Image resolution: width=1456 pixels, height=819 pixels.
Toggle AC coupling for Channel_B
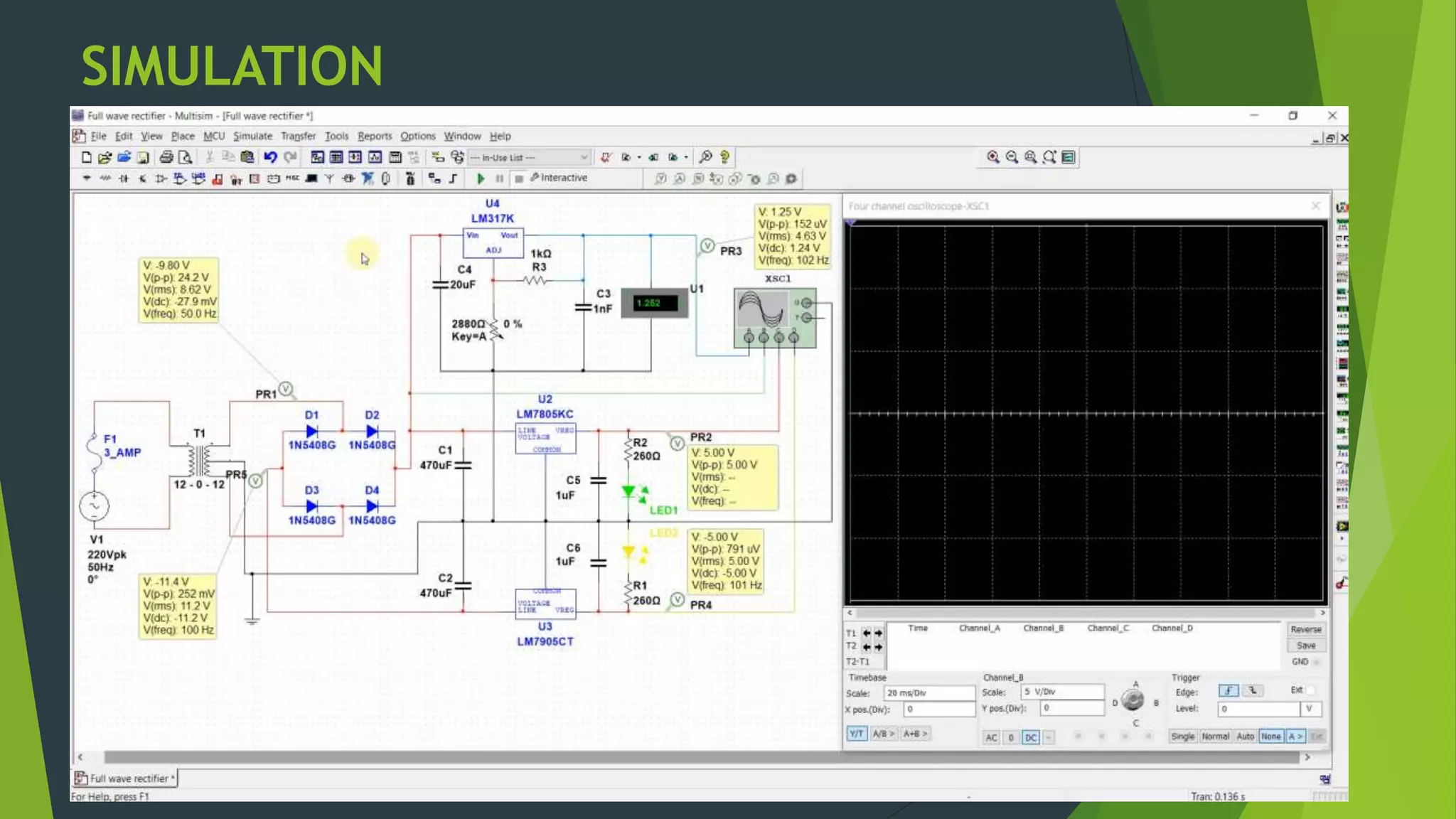point(991,737)
